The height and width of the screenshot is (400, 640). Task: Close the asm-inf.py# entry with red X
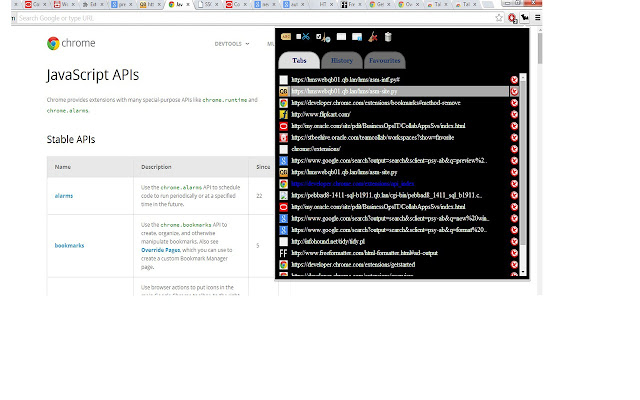(514, 80)
